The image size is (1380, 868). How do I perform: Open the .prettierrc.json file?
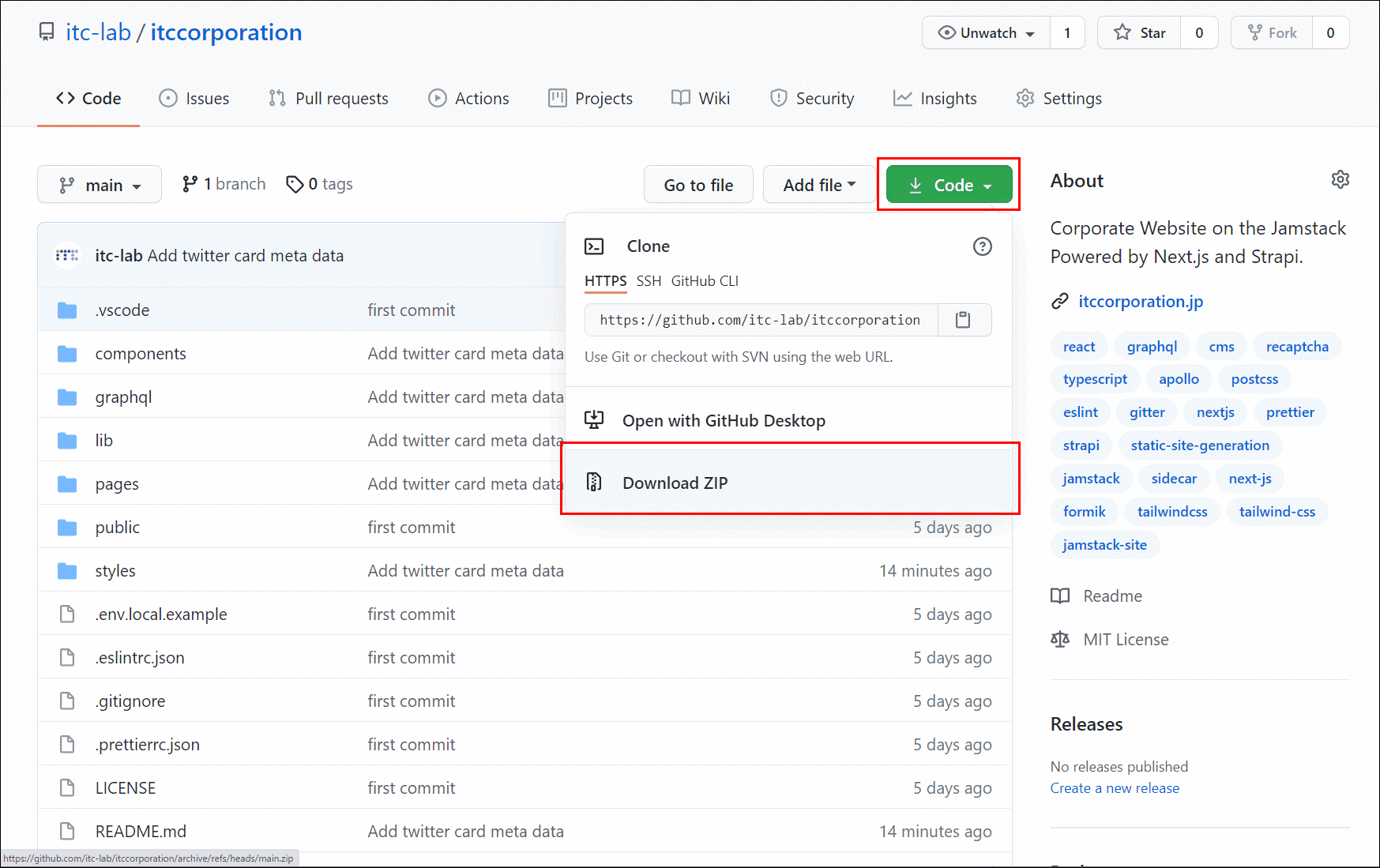[x=147, y=745]
